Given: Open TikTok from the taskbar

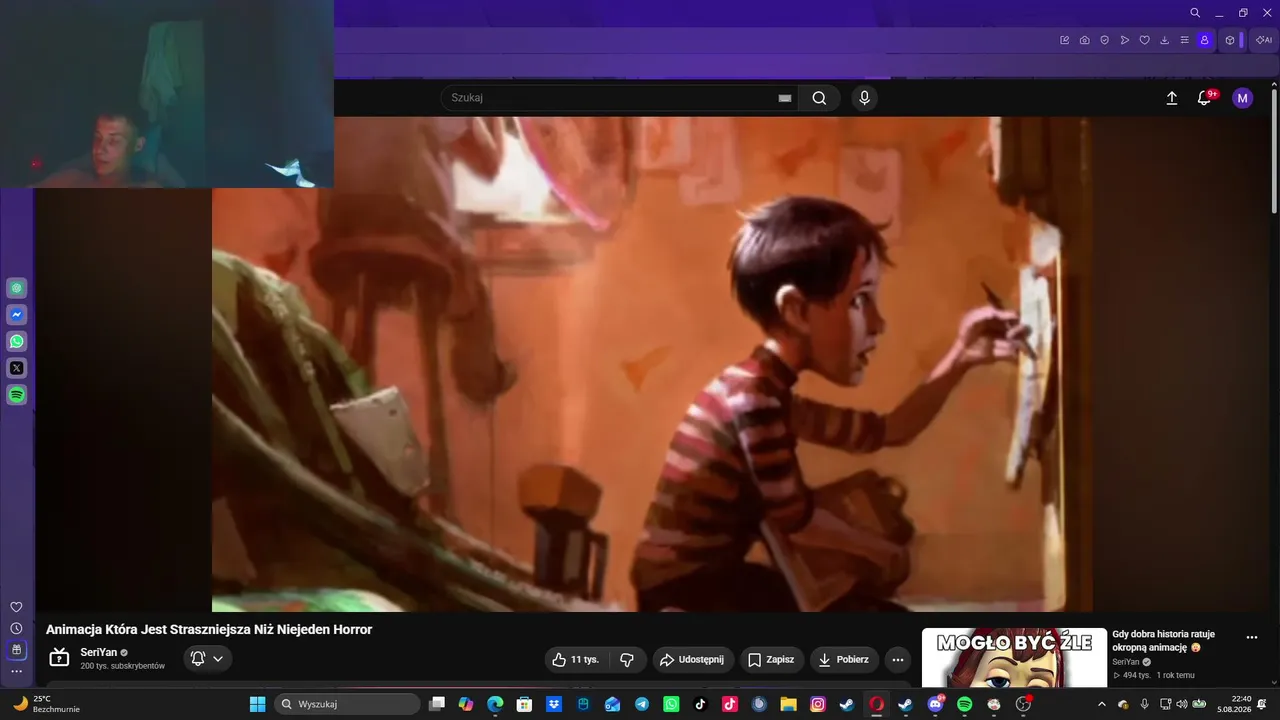Looking at the screenshot, I should (x=700, y=704).
